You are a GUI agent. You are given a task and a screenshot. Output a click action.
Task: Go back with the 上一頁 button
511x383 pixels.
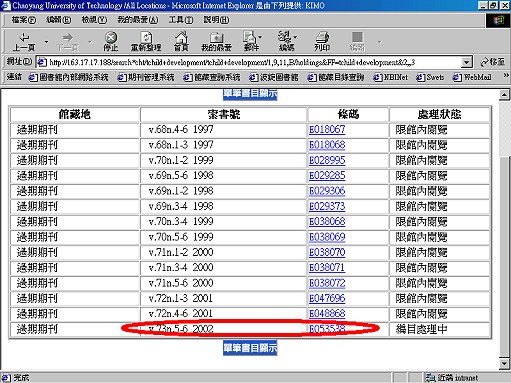pyautogui.click(x=24, y=41)
